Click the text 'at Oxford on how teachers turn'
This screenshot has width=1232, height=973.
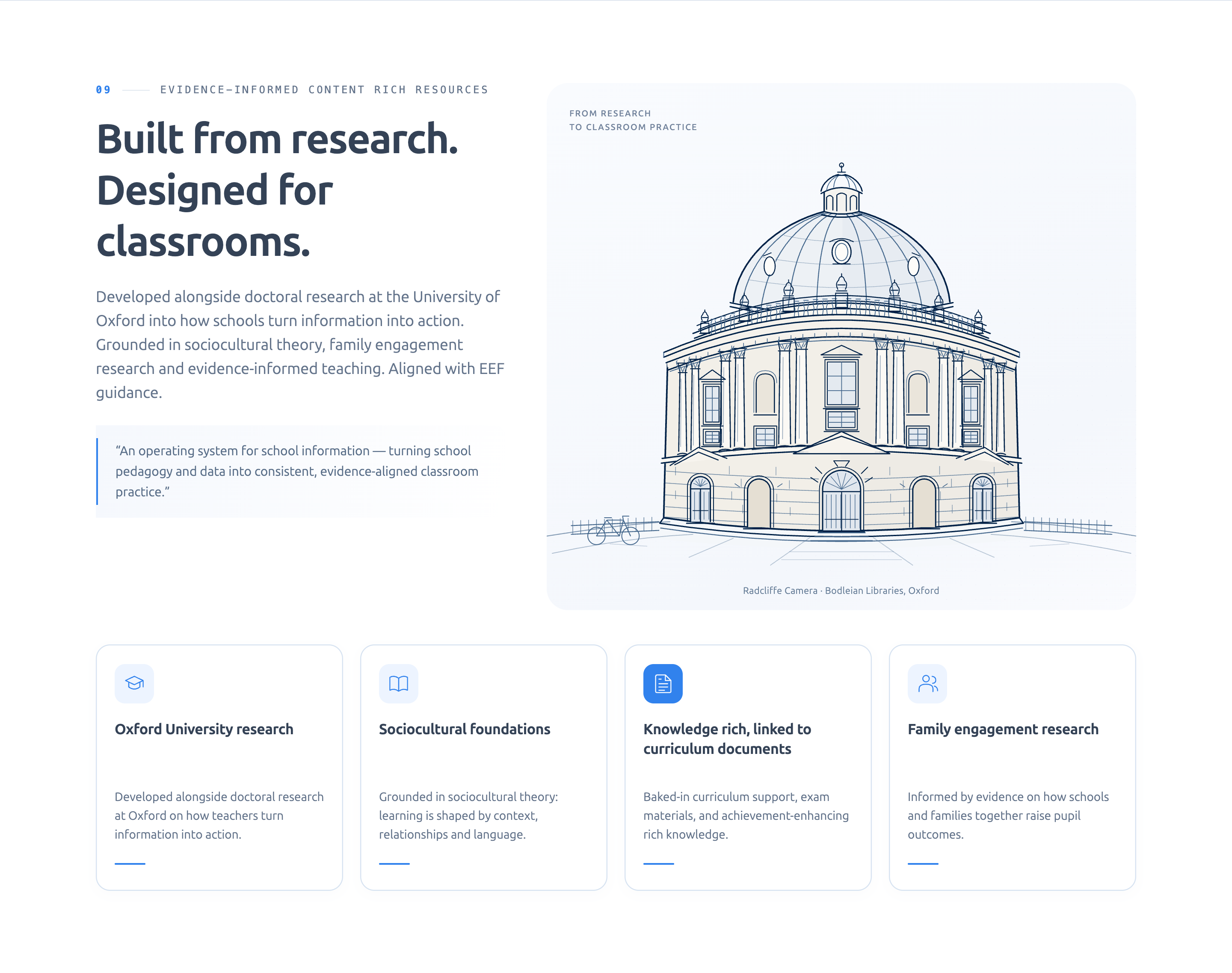[199, 815]
